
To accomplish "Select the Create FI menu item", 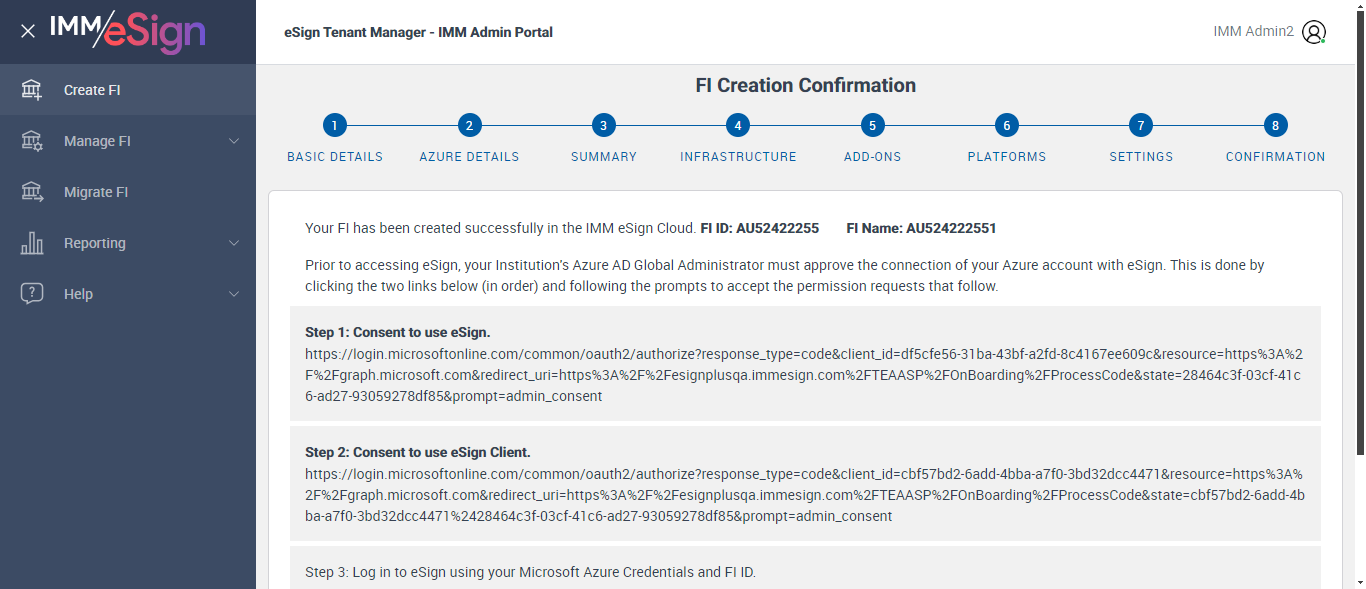I will (x=92, y=90).
